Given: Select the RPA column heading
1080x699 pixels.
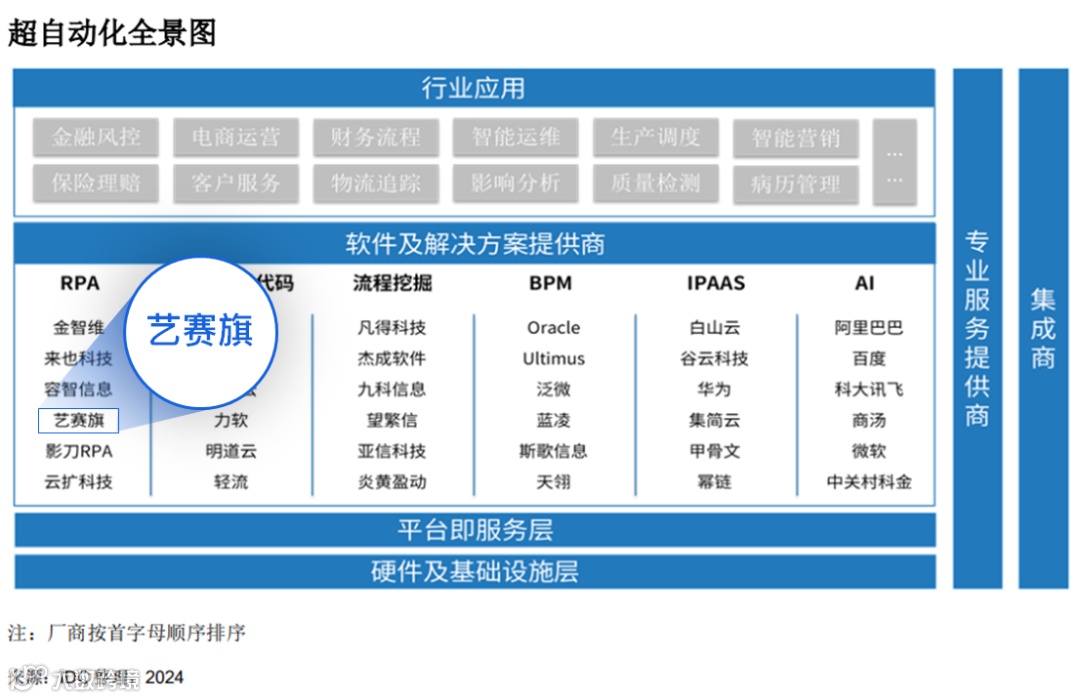Looking at the screenshot, I should [x=80, y=283].
